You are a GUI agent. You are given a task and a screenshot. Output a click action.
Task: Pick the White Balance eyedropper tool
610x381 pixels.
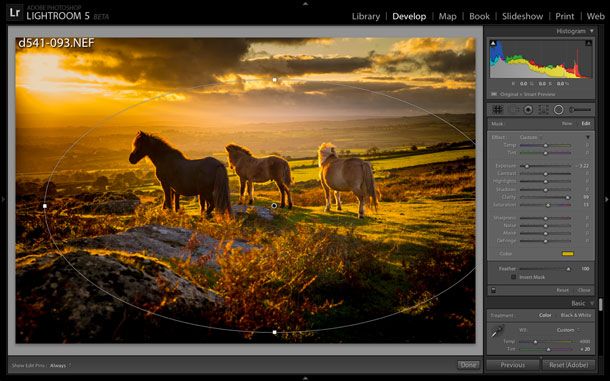click(496, 332)
